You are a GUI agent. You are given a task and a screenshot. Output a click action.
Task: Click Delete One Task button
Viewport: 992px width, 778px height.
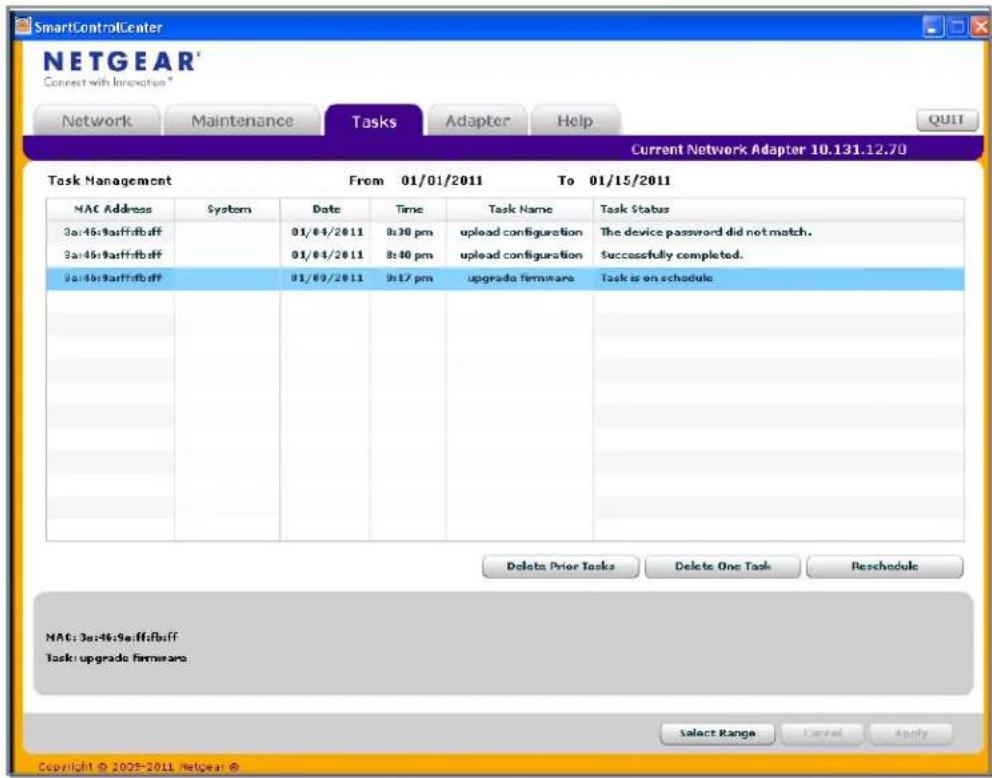click(x=722, y=566)
